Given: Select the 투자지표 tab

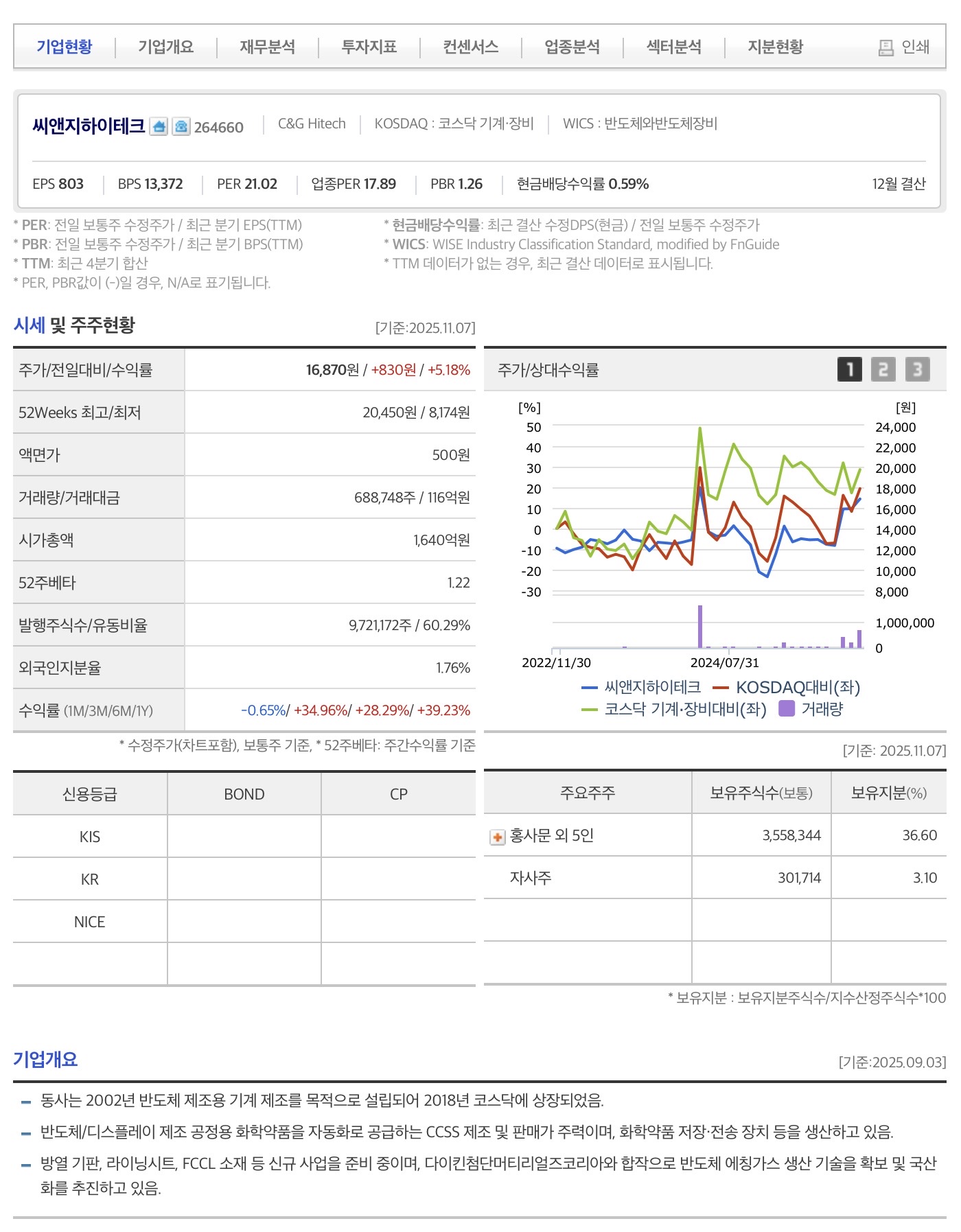Looking at the screenshot, I should coord(369,47).
